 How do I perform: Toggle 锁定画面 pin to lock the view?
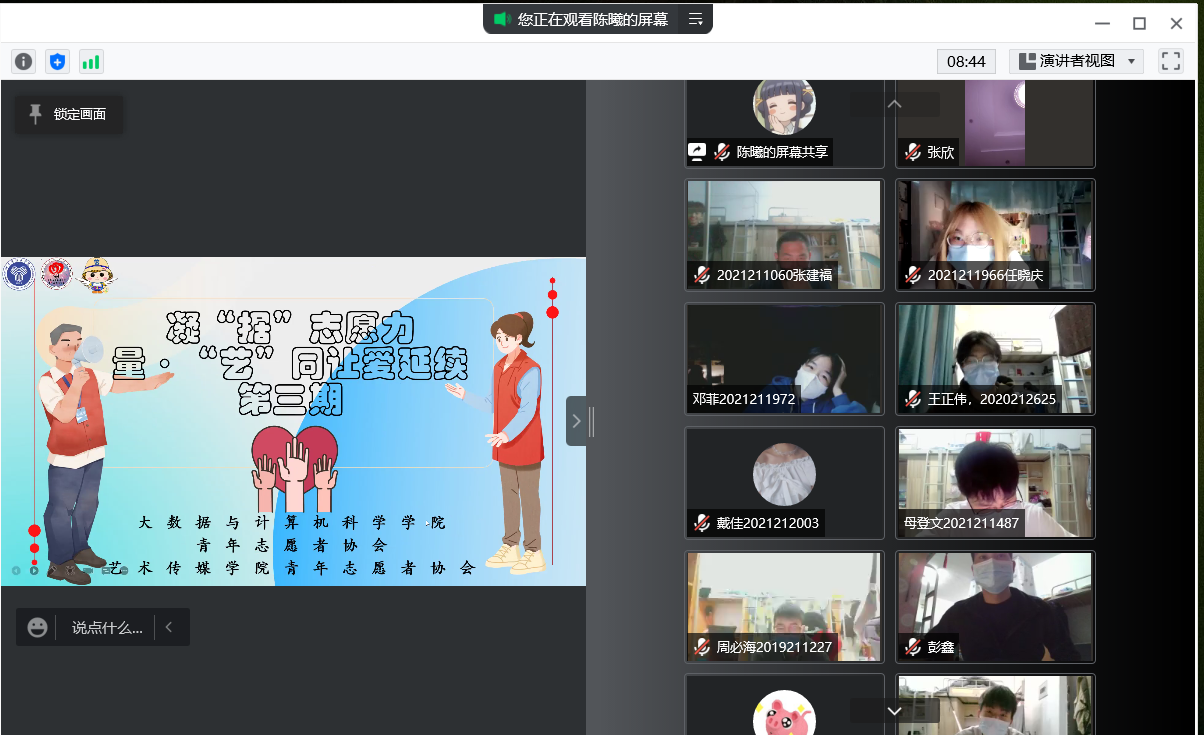[x=68, y=114]
